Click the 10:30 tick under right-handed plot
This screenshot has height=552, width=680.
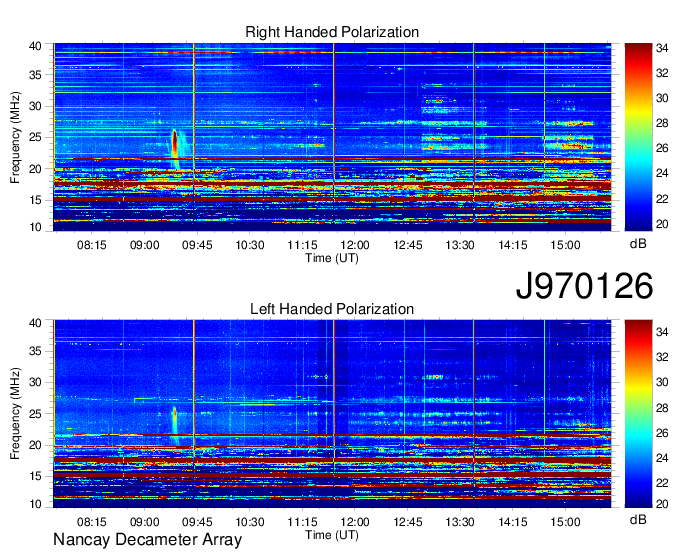point(250,245)
